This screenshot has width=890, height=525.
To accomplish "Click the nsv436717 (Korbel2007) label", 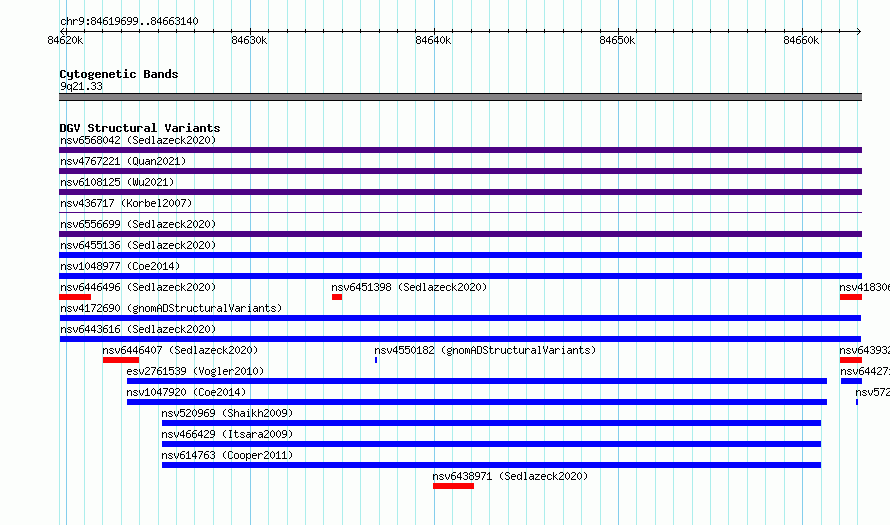I will click(126, 203).
